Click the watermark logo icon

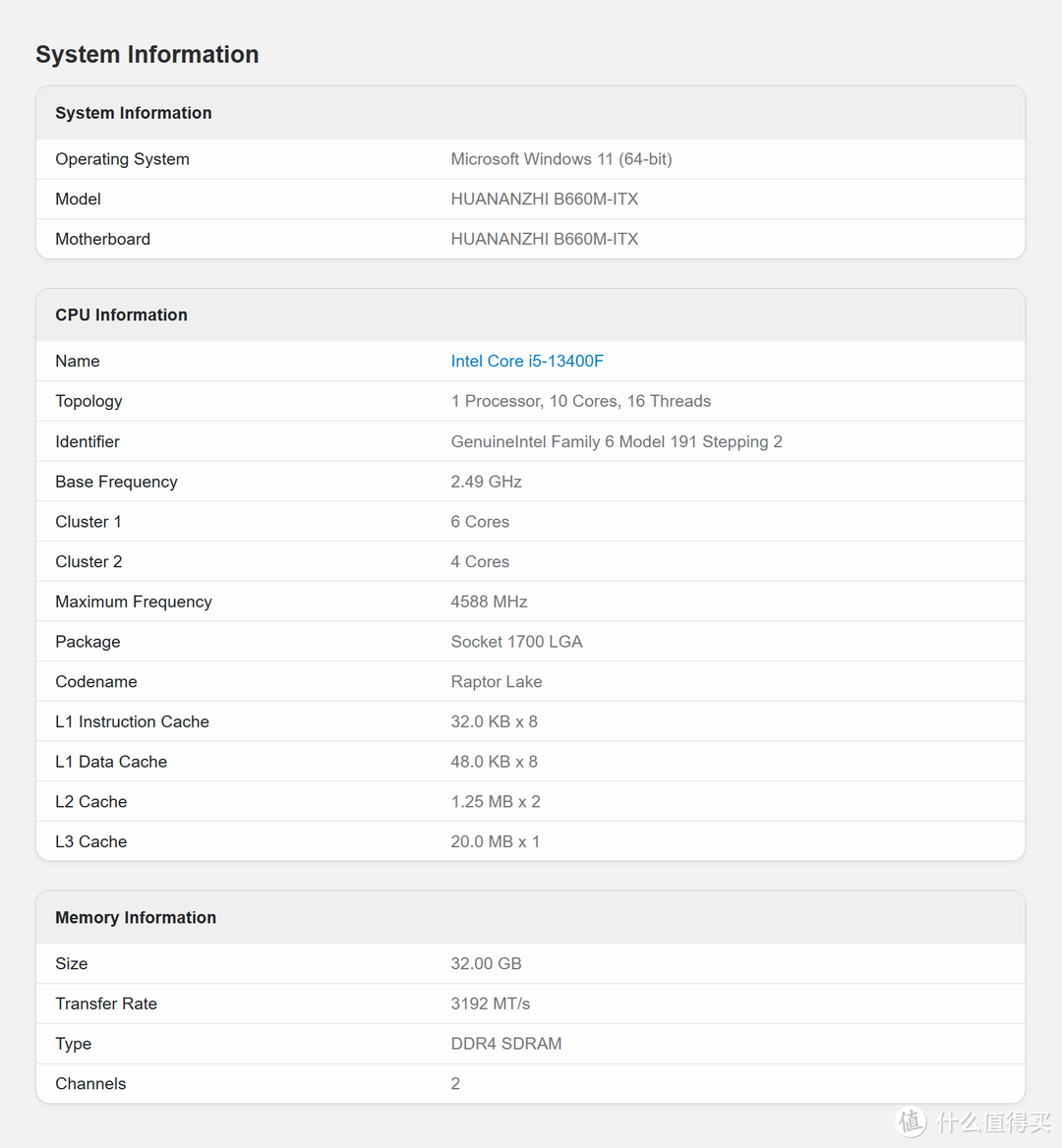coord(912,1120)
